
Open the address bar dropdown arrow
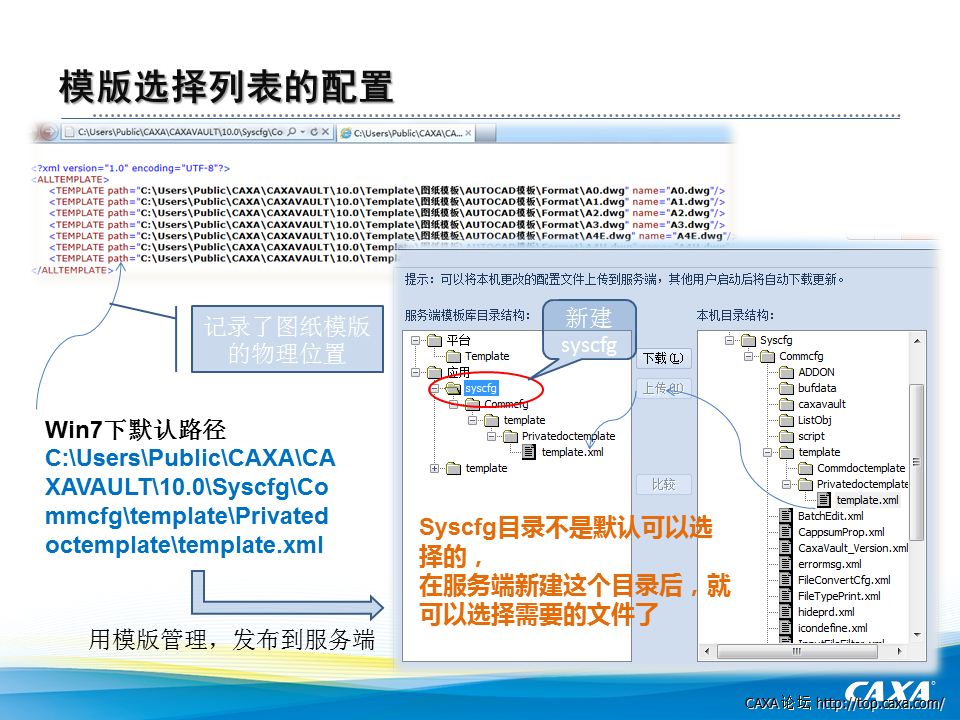click(303, 132)
